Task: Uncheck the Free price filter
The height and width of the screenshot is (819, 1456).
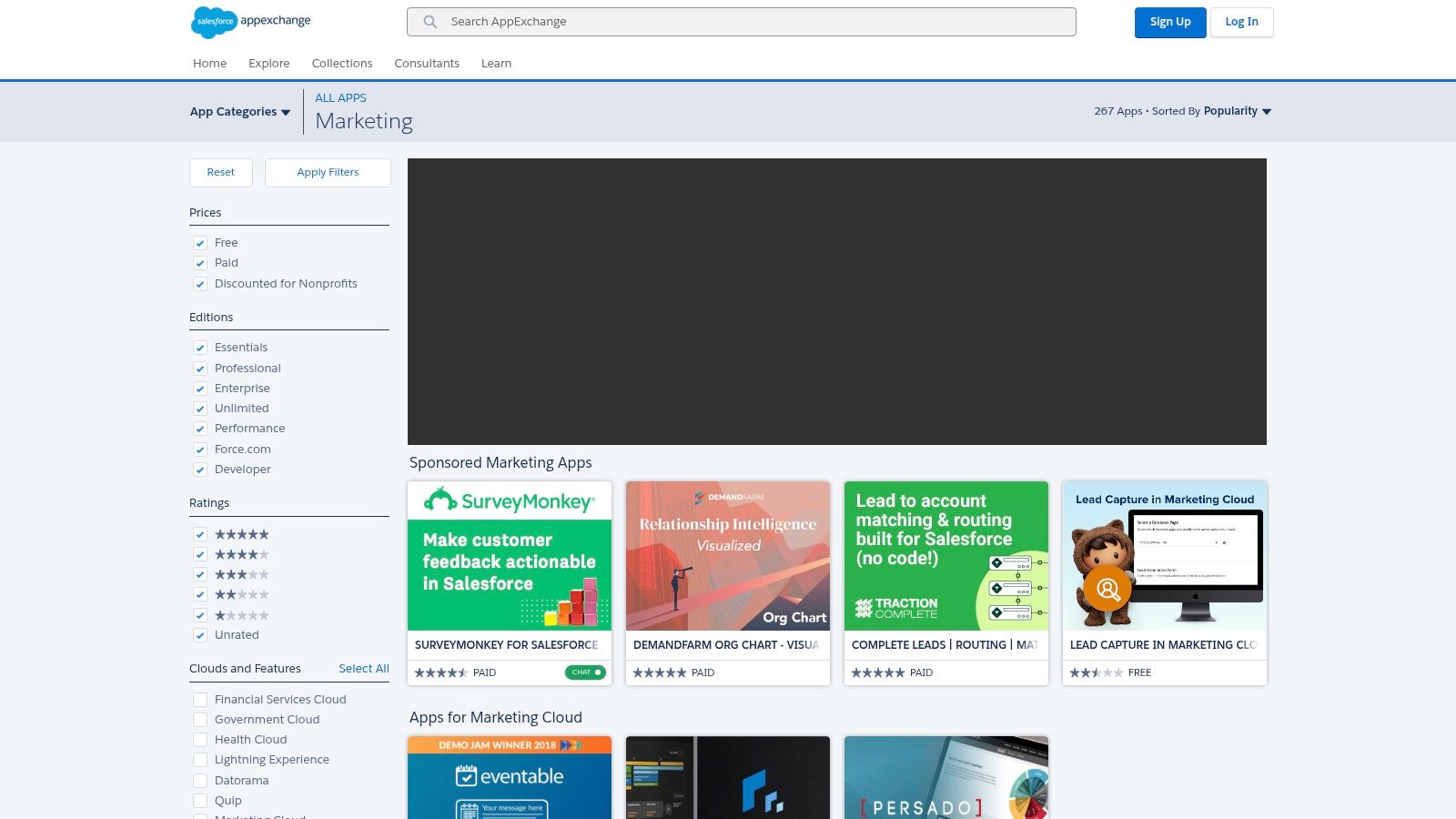Action: (x=200, y=243)
